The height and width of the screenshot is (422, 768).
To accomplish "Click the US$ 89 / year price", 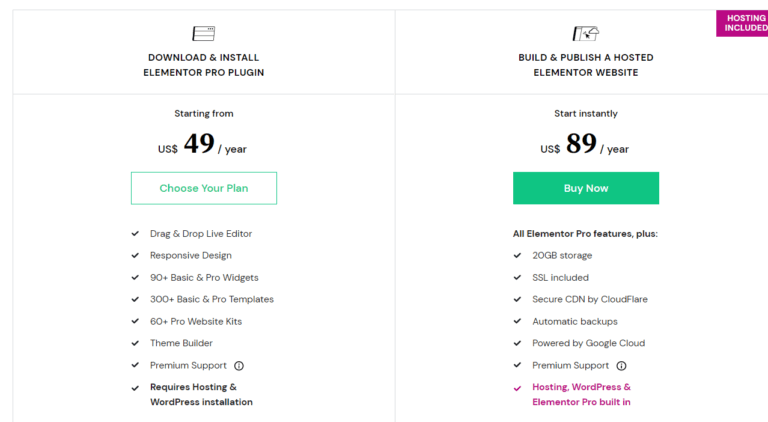I will 585,146.
